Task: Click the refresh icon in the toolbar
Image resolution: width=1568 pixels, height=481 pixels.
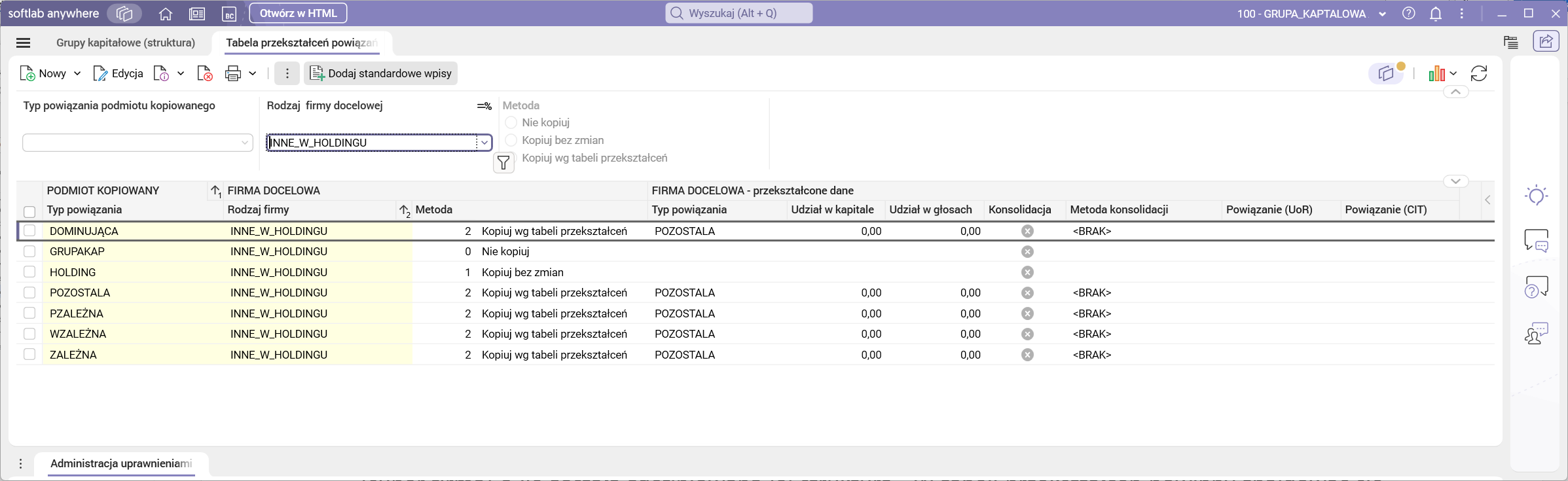Action: click(x=1479, y=73)
